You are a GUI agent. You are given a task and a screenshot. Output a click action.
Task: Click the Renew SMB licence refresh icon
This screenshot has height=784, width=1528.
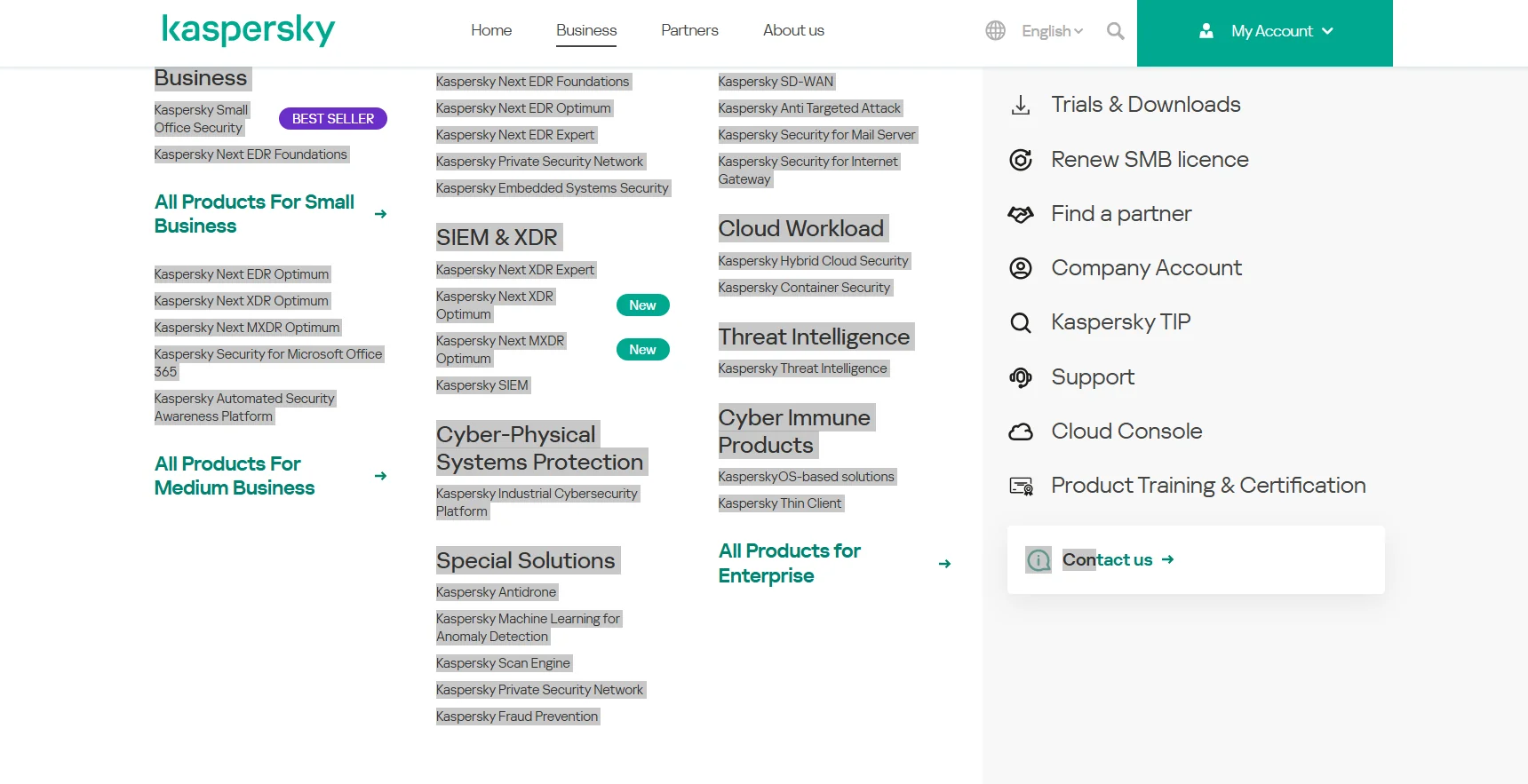[1021, 160]
